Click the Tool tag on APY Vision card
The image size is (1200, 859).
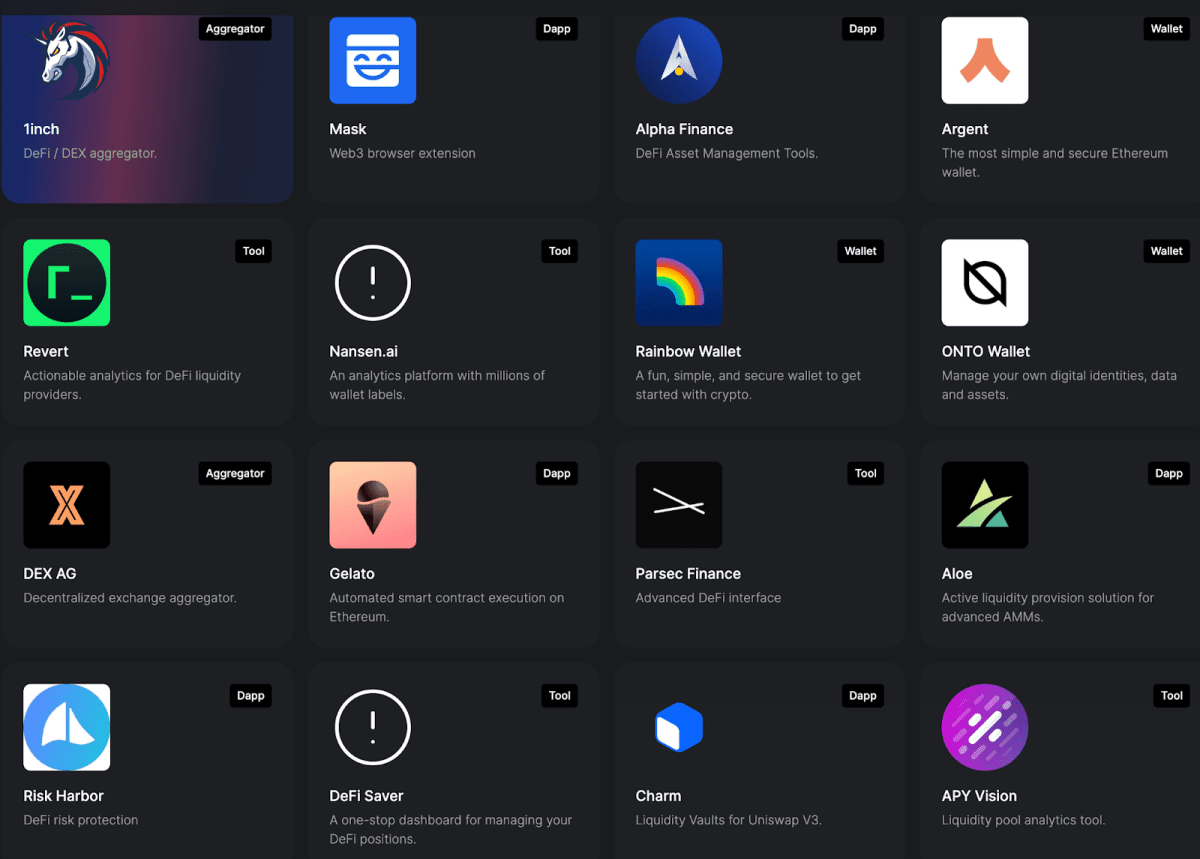[x=1172, y=695]
